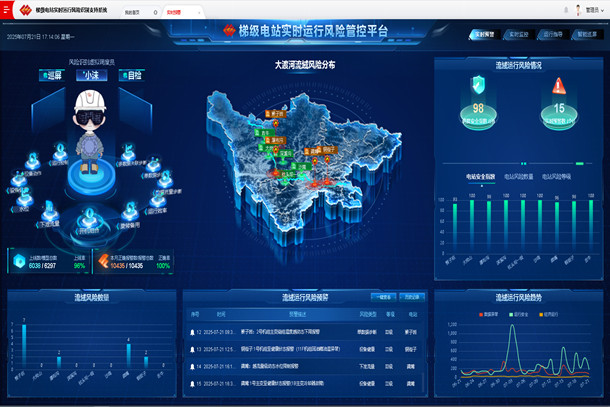Click the green shield safety index icon
This screenshot has width=610, height=407.
click(x=478, y=88)
